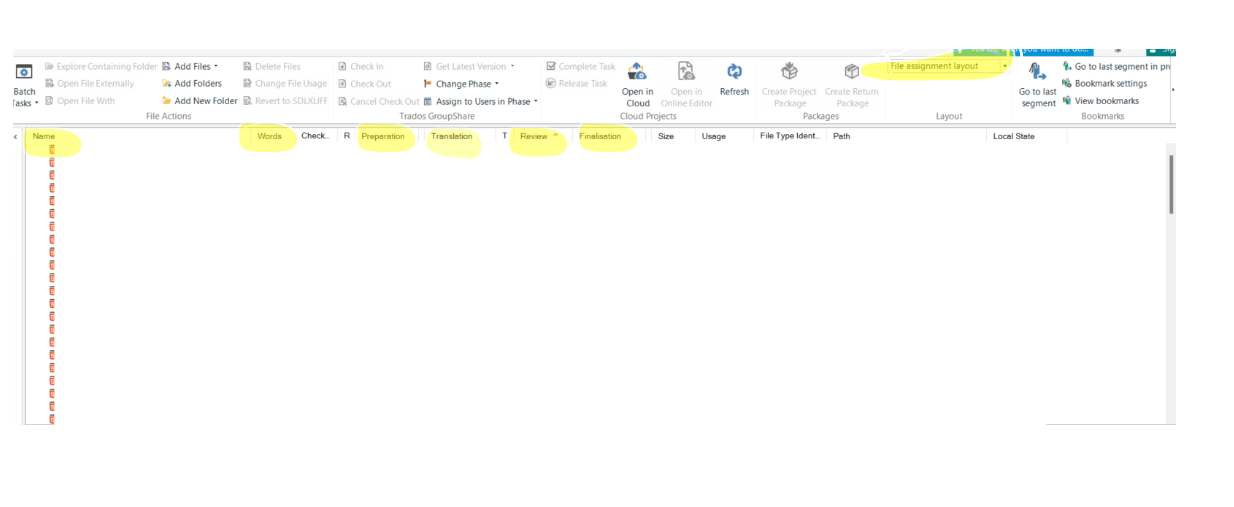This screenshot has height=507, width=1234.
Task: Click View bookmarks
Action: coord(1100,101)
